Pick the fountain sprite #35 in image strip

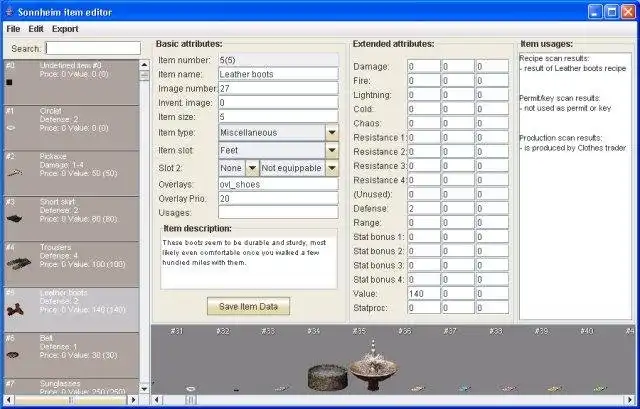pyautogui.click(x=373, y=365)
